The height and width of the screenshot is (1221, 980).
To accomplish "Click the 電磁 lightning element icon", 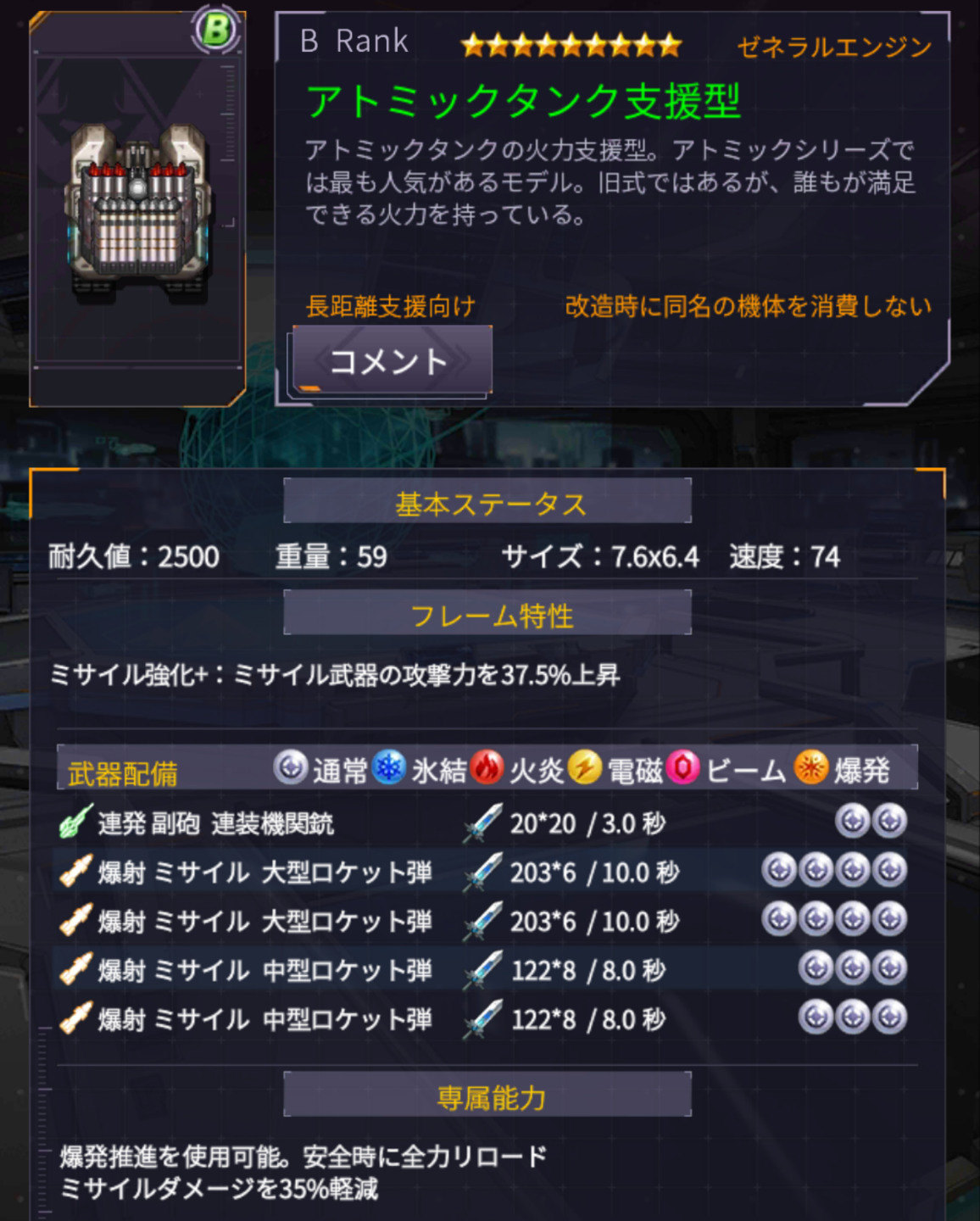I will [x=585, y=767].
